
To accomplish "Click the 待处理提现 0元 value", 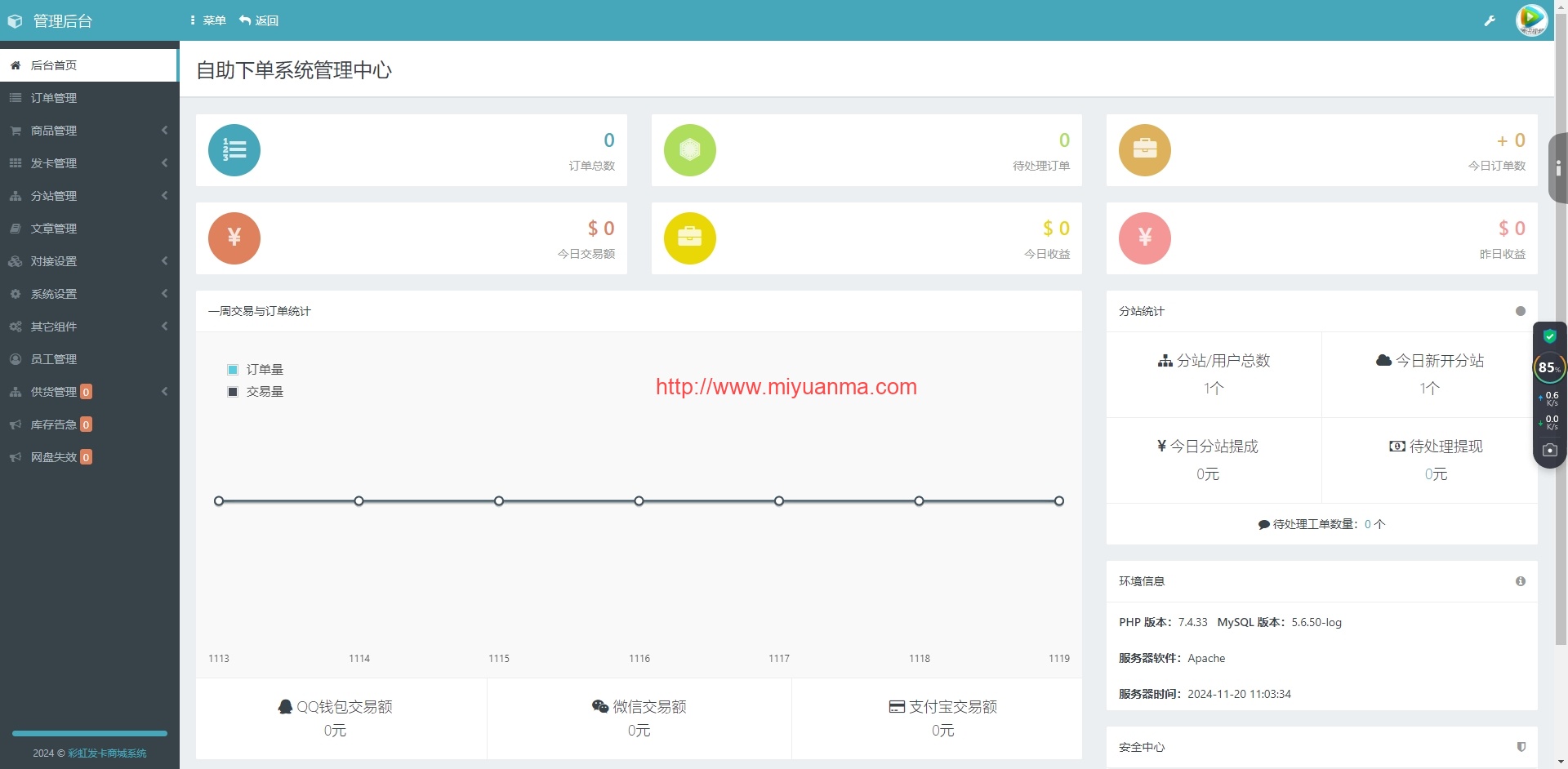I will pyautogui.click(x=1436, y=474).
